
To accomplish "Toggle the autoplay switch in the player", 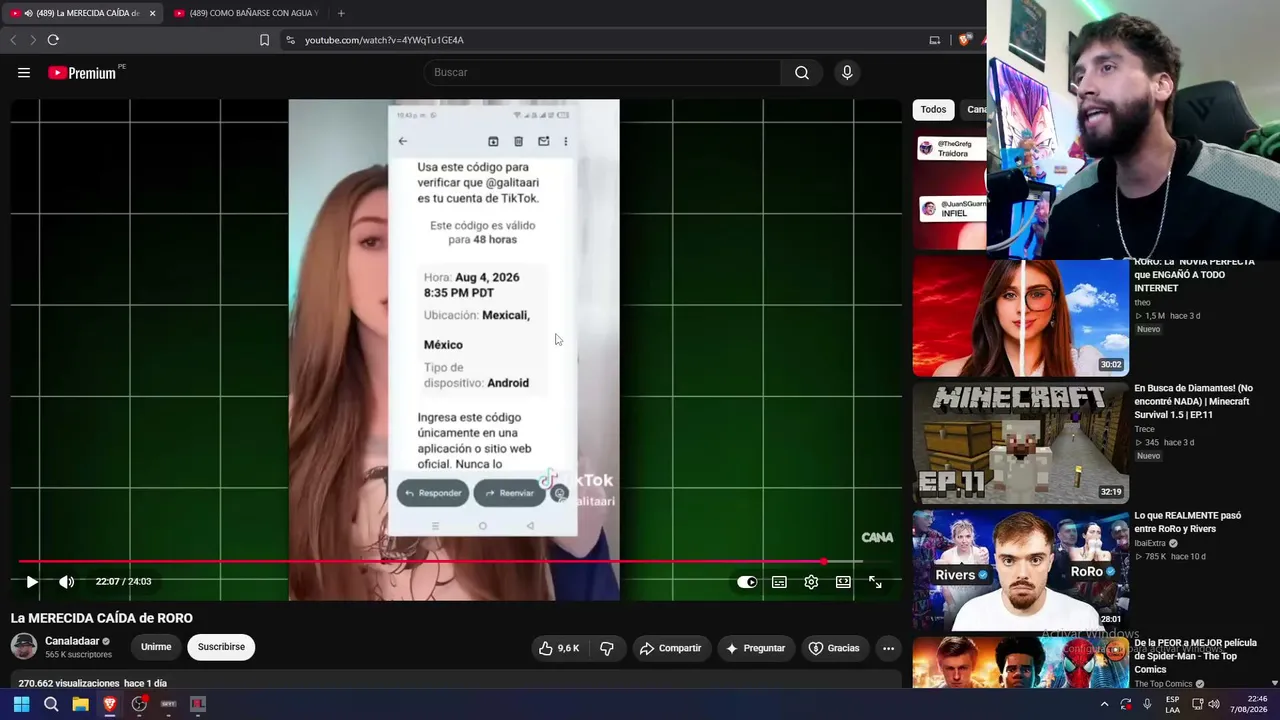I will tap(747, 582).
